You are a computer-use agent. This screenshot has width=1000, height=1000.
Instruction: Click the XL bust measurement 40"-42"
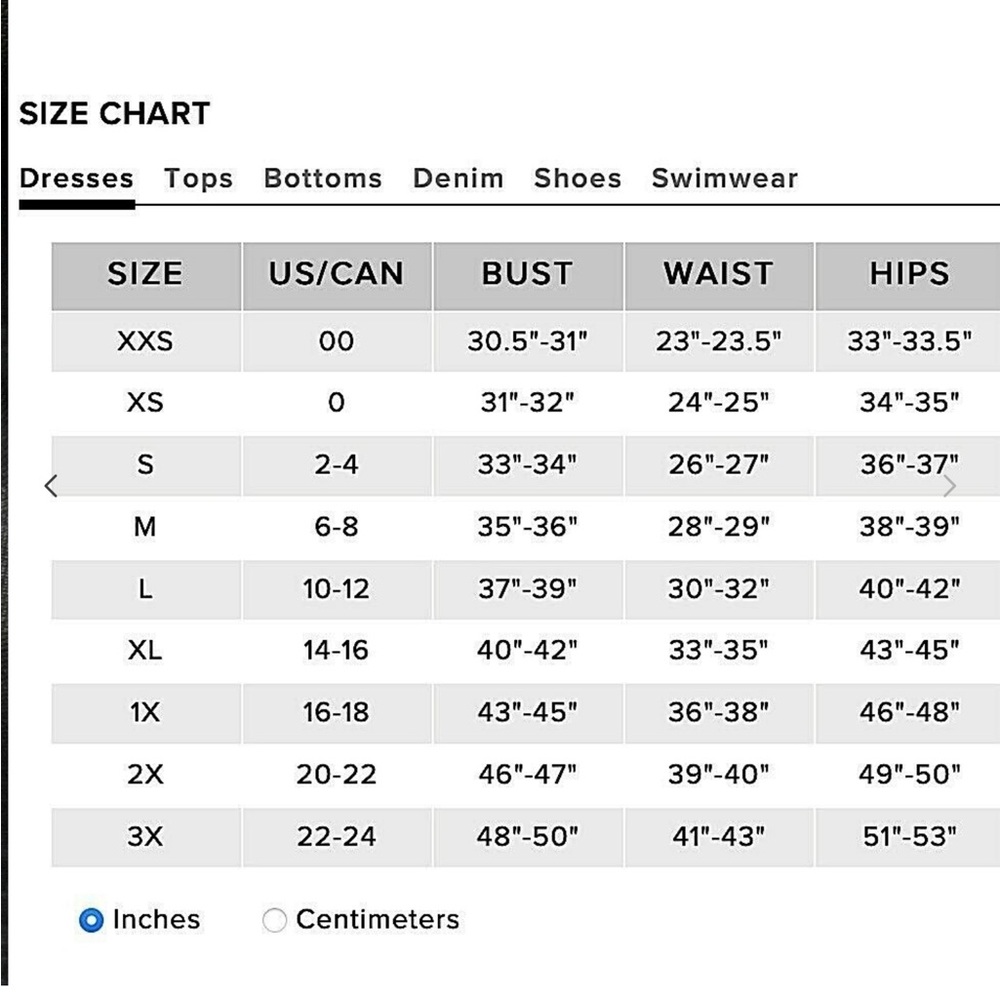pyautogui.click(x=527, y=650)
